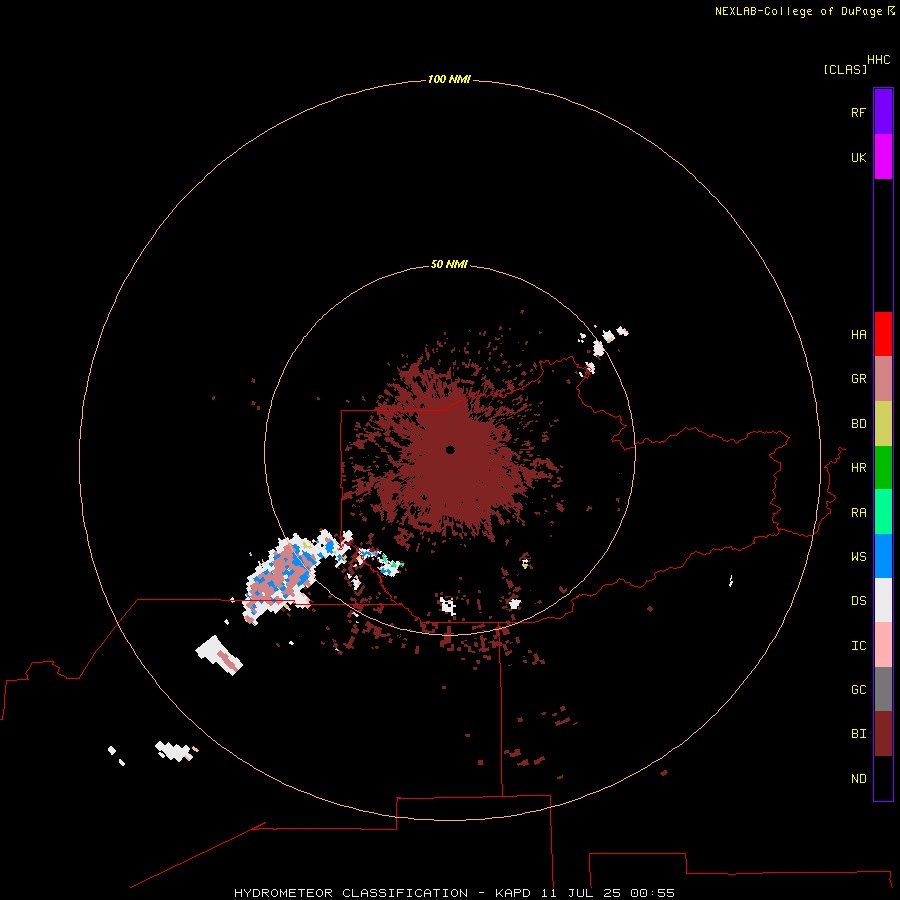Click the UK magenta legend swatch
This screenshot has height=900, width=900.
point(883,157)
